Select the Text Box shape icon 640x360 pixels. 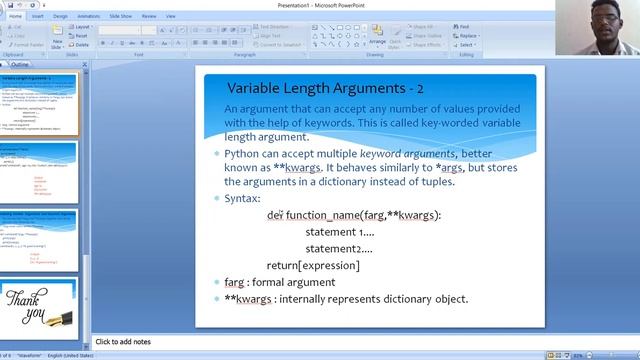[x=315, y=28]
